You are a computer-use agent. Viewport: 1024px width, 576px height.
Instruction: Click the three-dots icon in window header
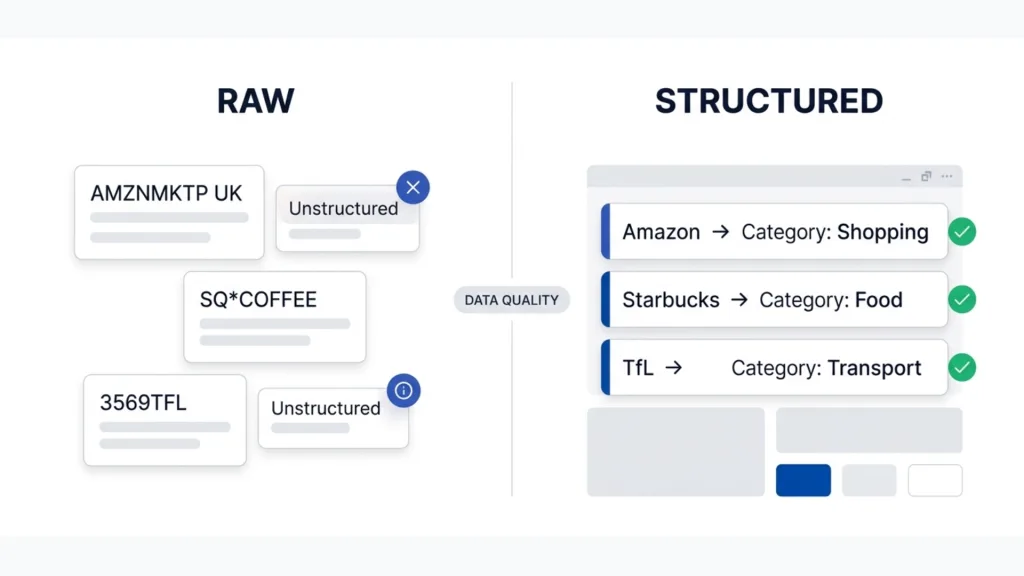[x=946, y=177]
